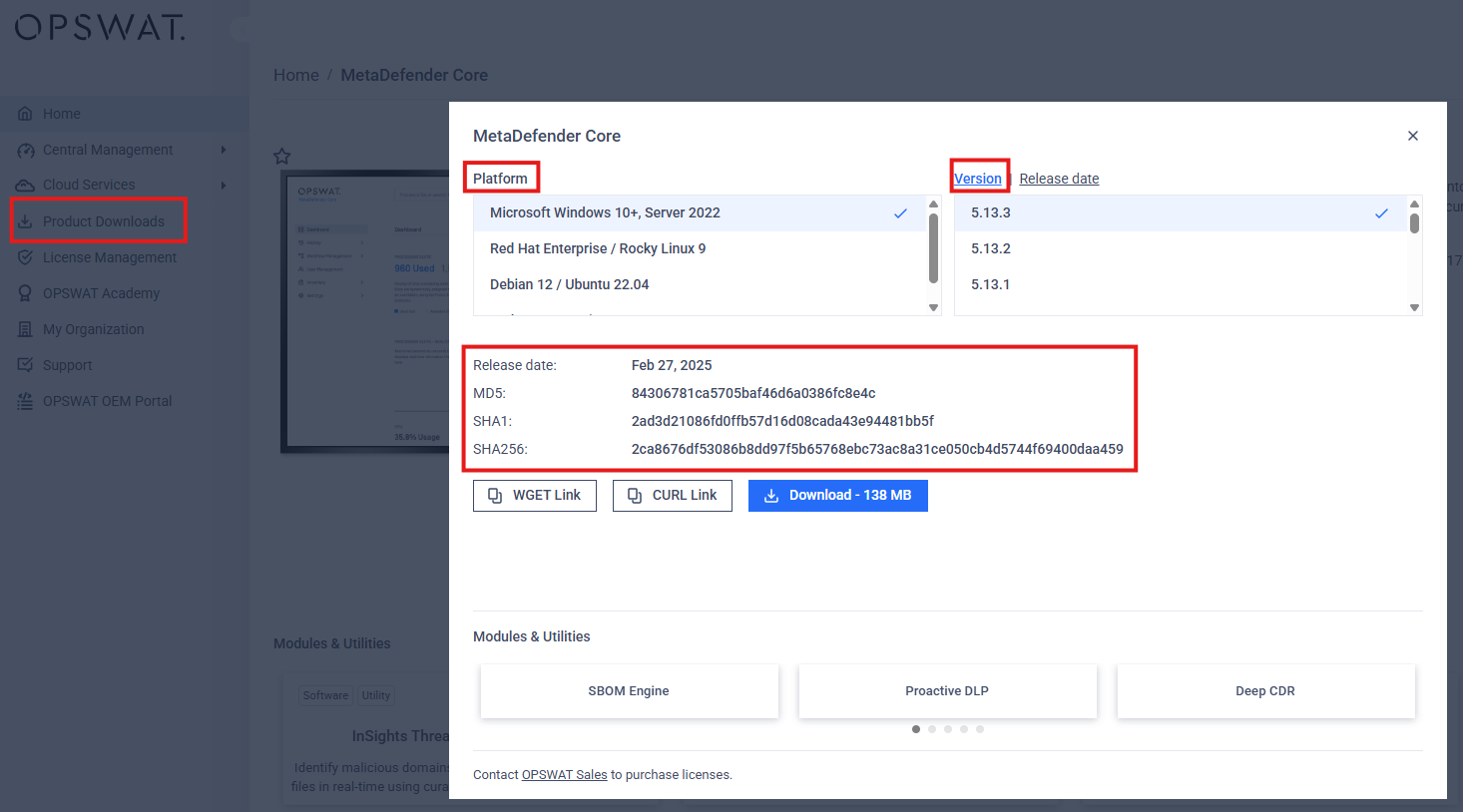Click the License Management shield icon
The height and width of the screenshot is (812, 1463).
tap(26, 257)
